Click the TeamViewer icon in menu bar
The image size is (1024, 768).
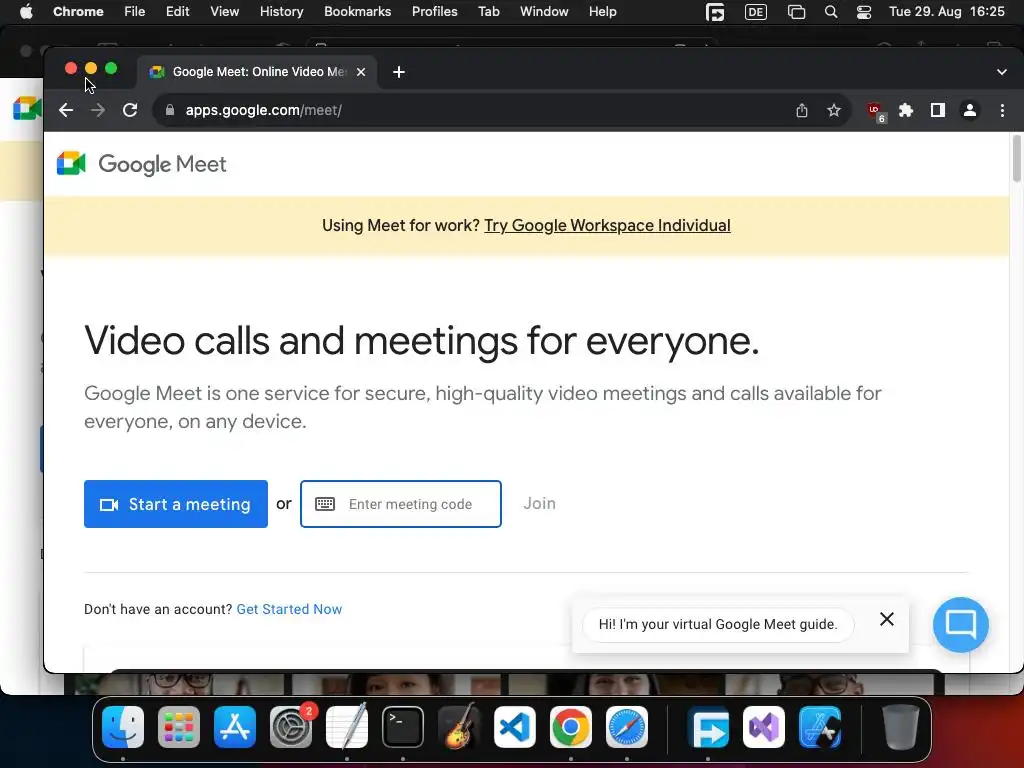point(715,12)
